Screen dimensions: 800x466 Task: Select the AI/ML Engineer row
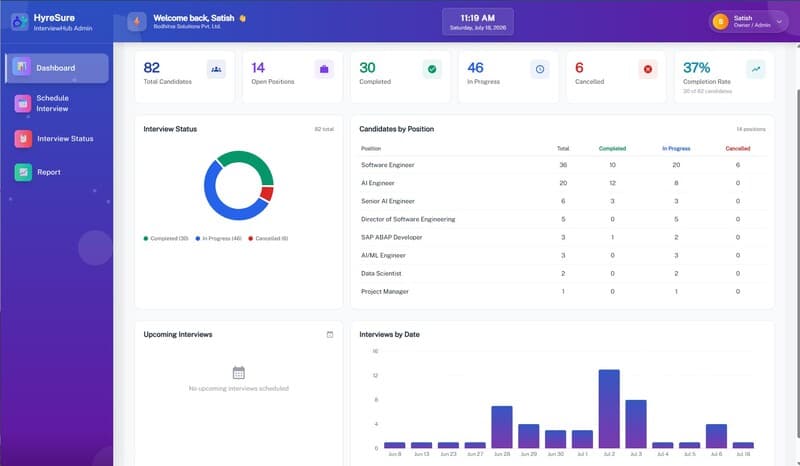point(562,255)
